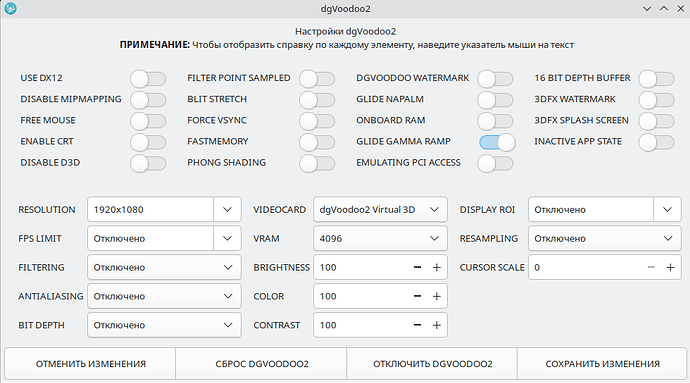Image resolution: width=690 pixels, height=383 pixels.
Task: Toggle the USE DX12 switch
Action: [x=148, y=79]
